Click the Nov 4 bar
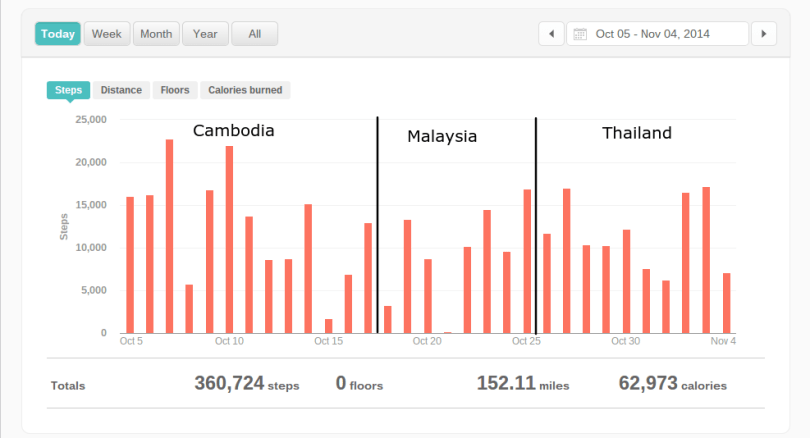Image resolution: width=810 pixels, height=438 pixels. [727, 302]
